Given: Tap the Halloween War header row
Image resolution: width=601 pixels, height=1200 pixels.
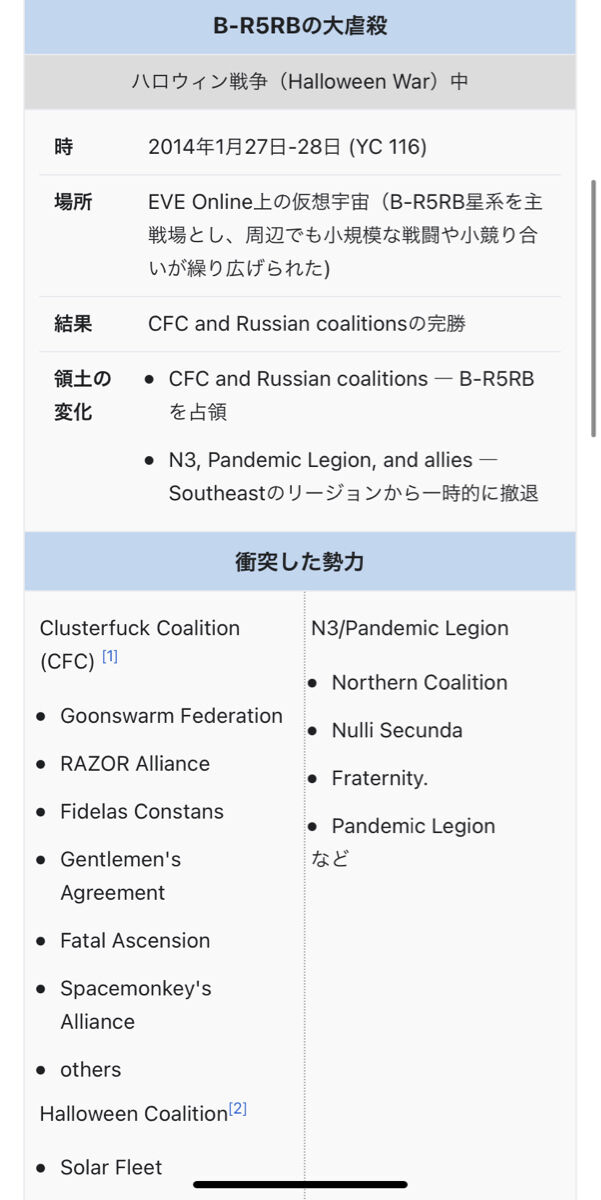Looking at the screenshot, I should 300,82.
